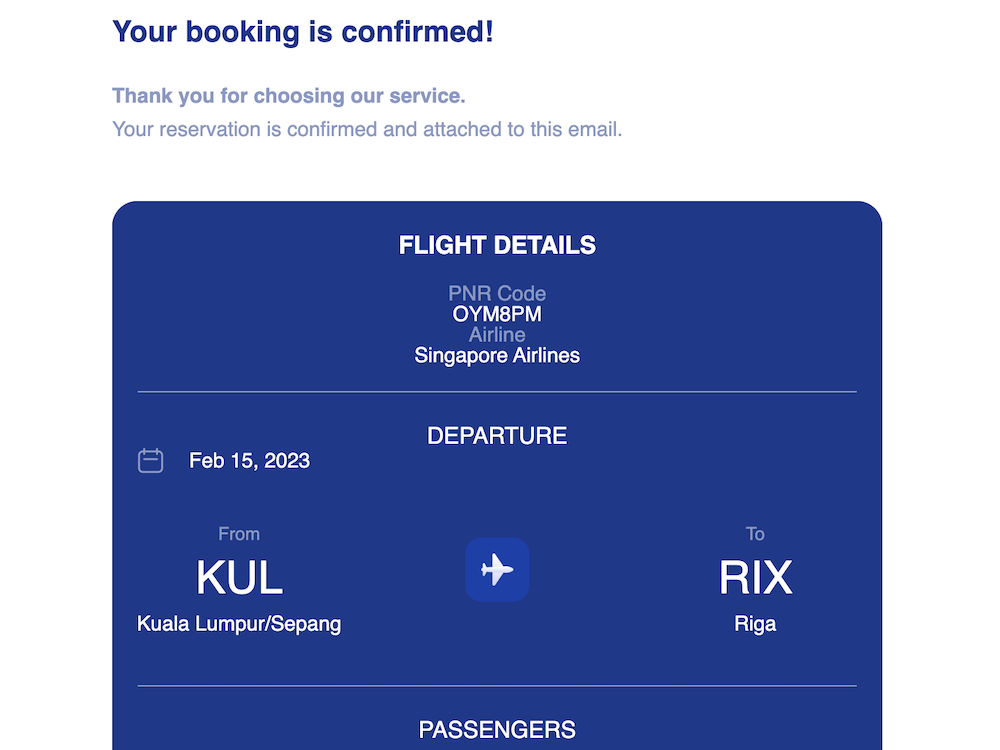Select the Kuala Lumpur/Sepang city name

pyautogui.click(x=239, y=624)
